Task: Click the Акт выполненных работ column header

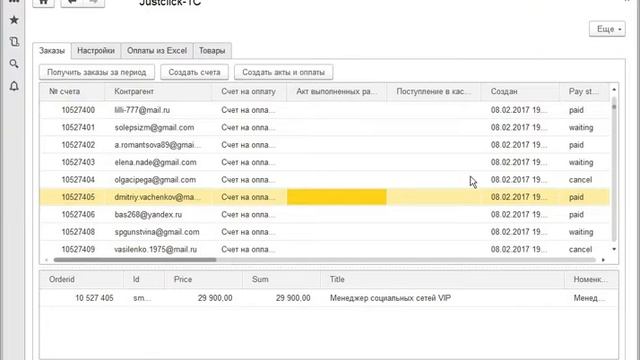Action: 337,91
